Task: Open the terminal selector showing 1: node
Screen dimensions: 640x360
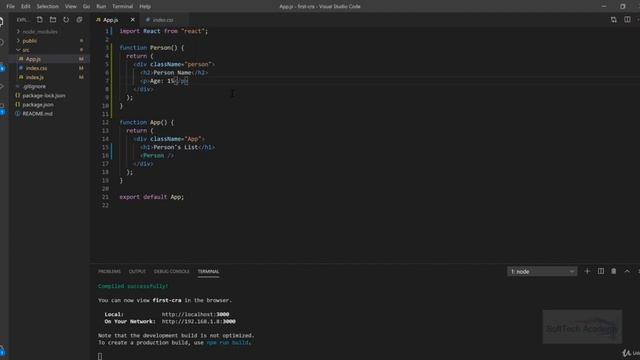Action: coord(542,271)
